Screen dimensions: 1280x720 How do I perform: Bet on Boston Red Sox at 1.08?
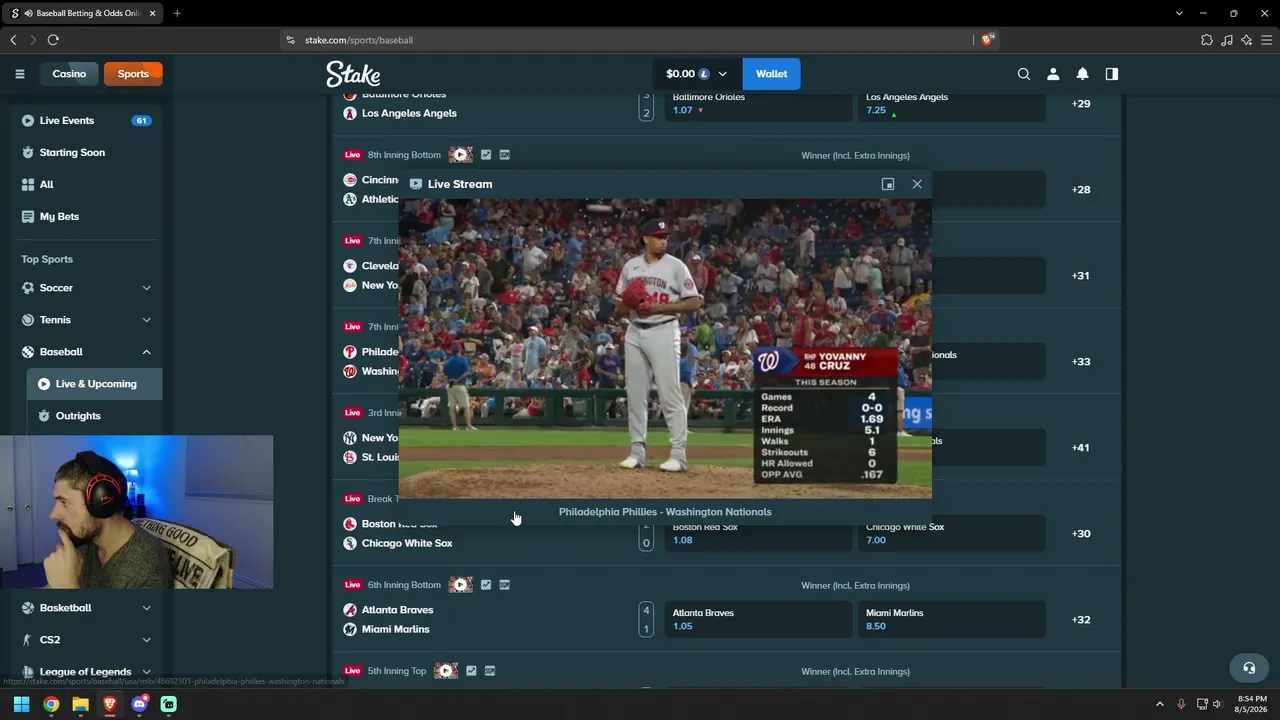pos(757,533)
